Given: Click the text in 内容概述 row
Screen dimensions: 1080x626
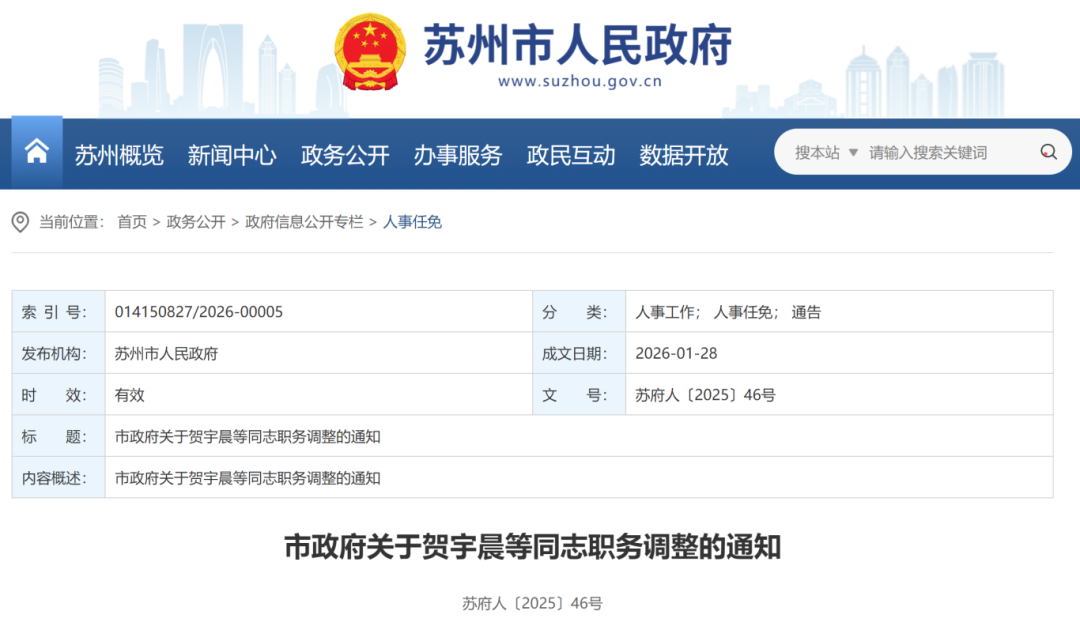Looking at the screenshot, I should point(247,478).
